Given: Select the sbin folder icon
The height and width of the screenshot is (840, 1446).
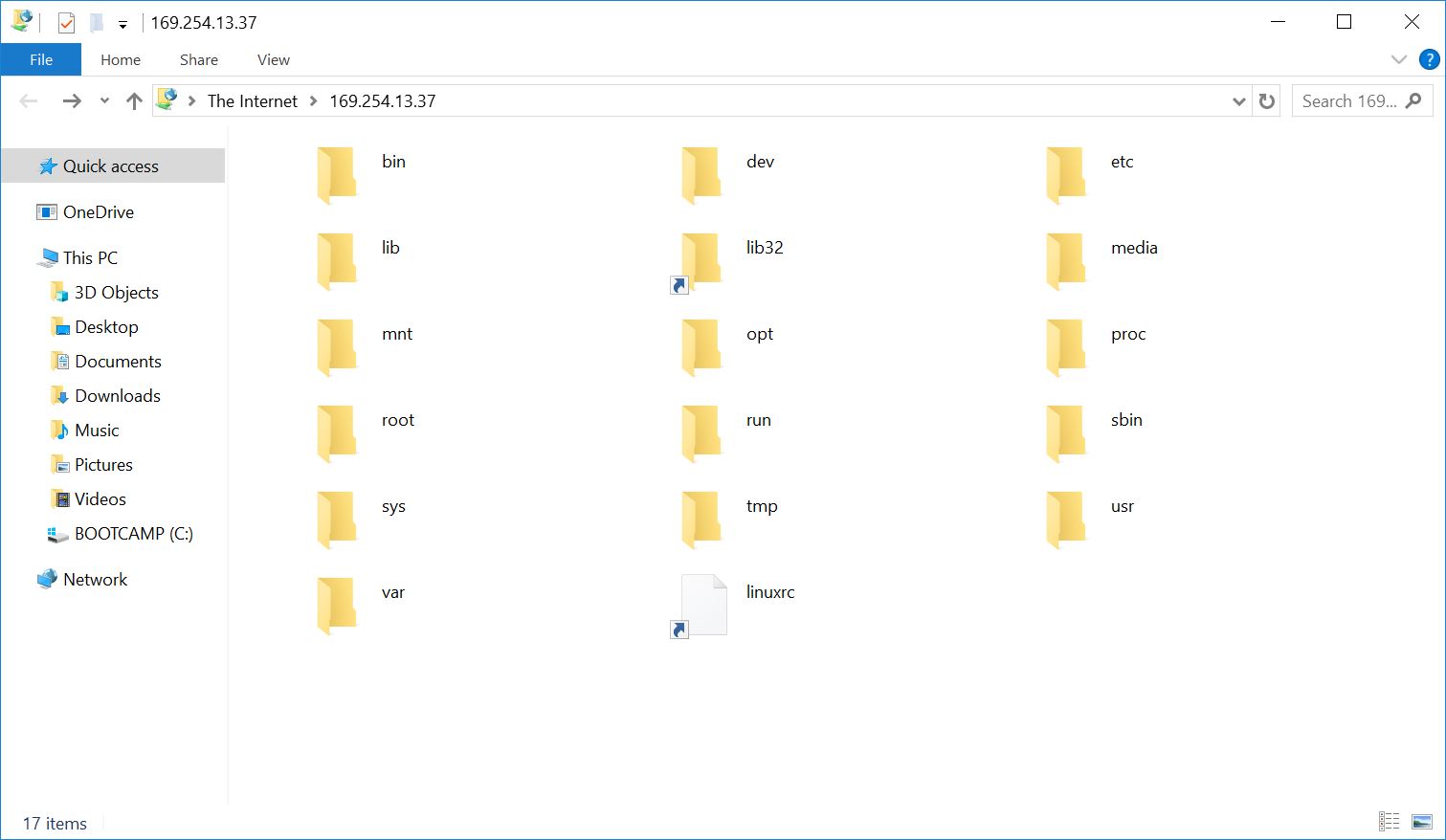Looking at the screenshot, I should [x=1066, y=433].
